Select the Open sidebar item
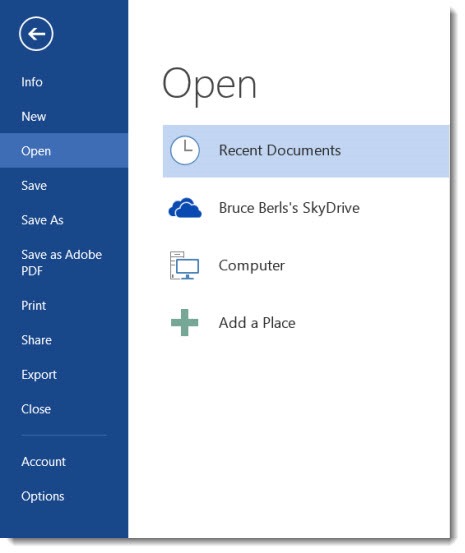This screenshot has height=553, width=465. tap(64, 151)
